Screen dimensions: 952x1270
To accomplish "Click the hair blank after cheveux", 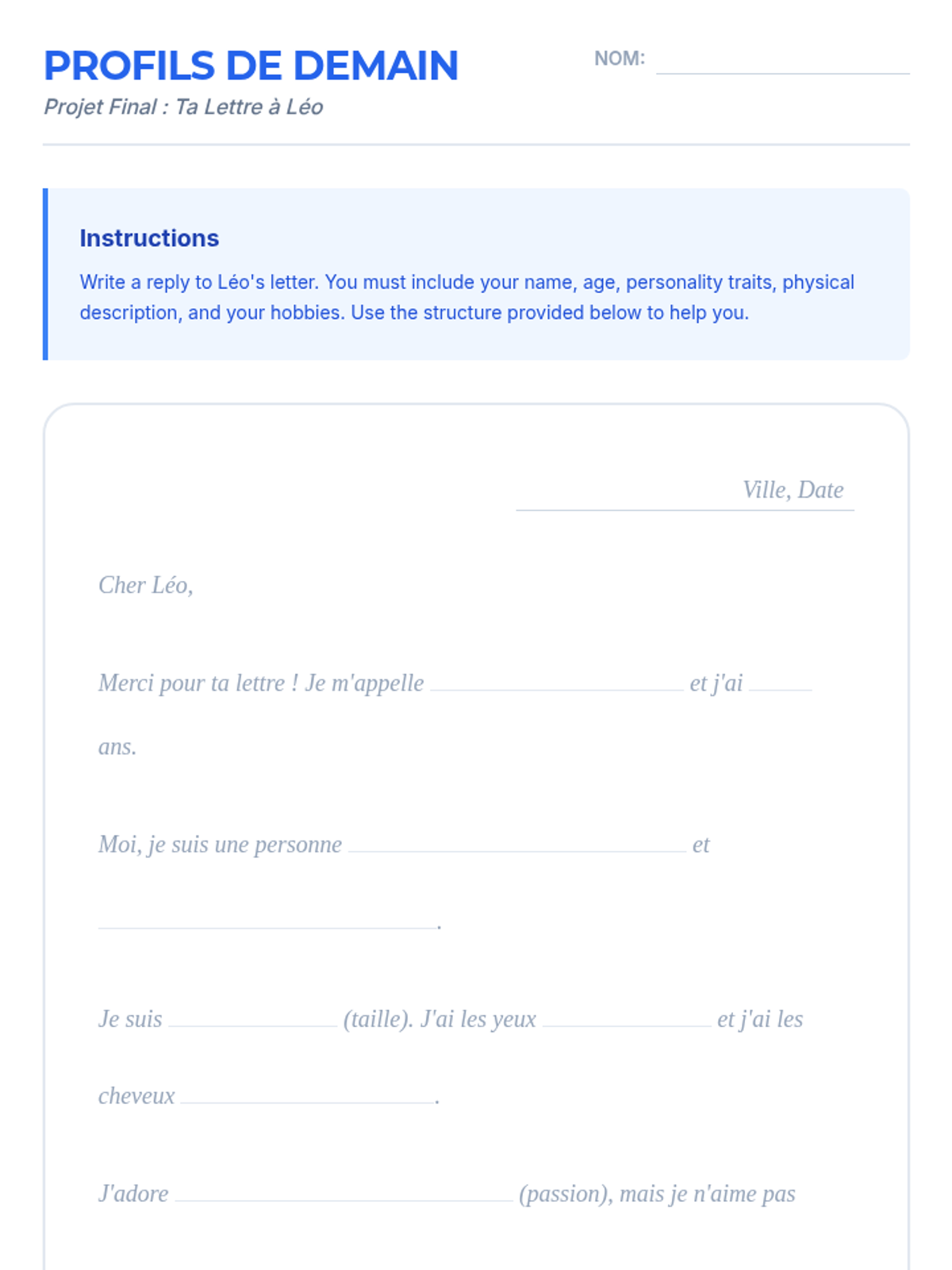I will [x=308, y=1094].
